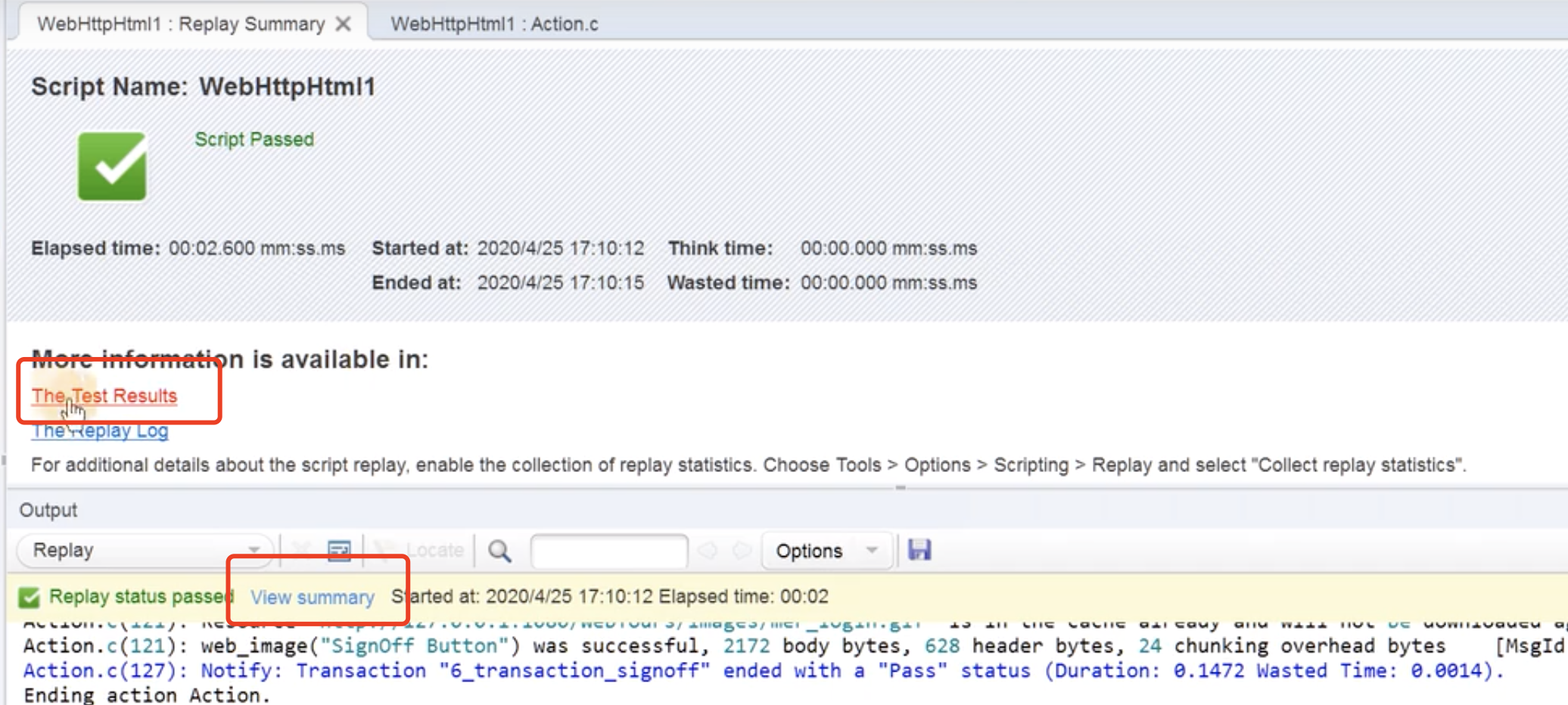Viewport: 1568px width, 705px height.
Task: Click the grayed clear output X icon
Action: 301,550
